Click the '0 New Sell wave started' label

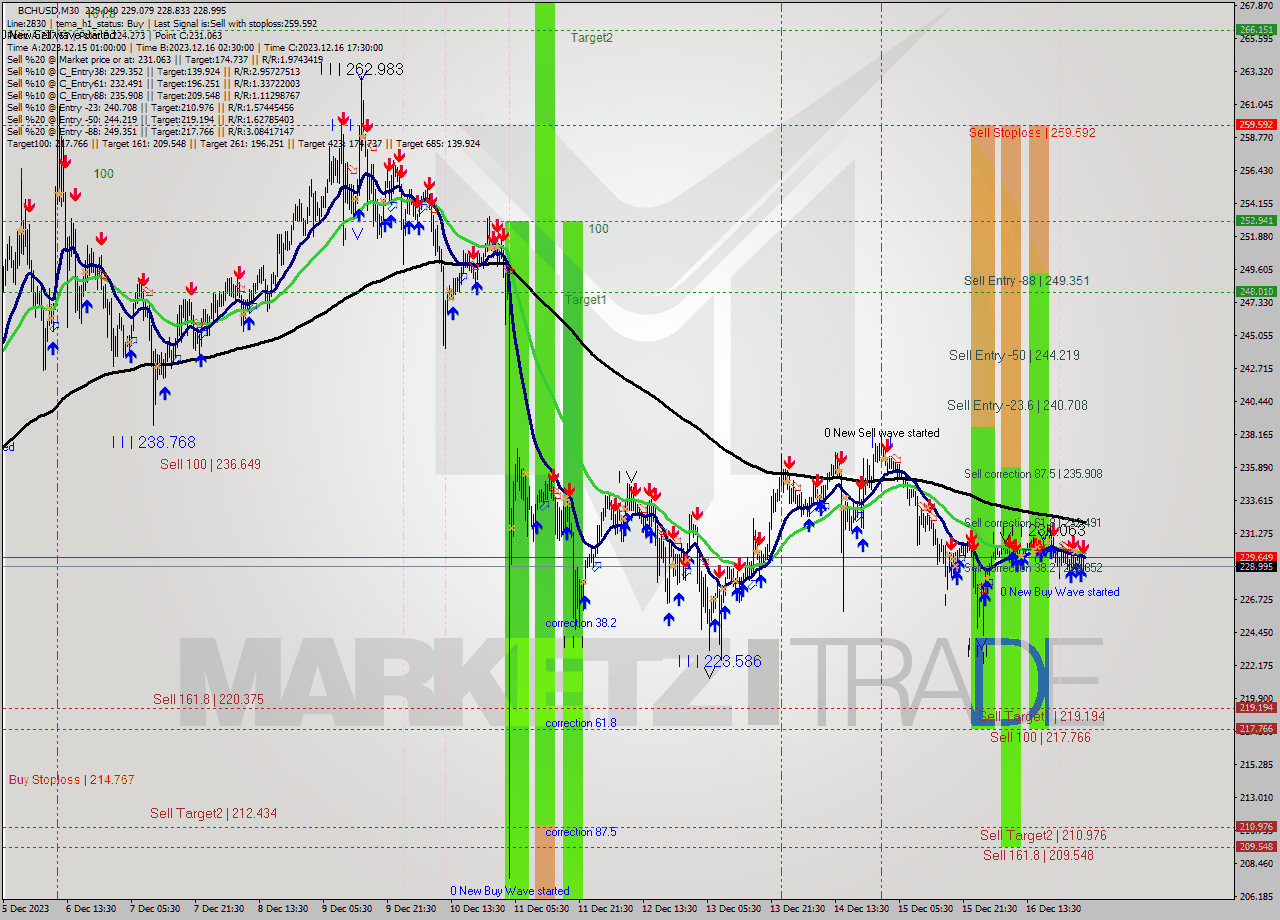coord(882,433)
